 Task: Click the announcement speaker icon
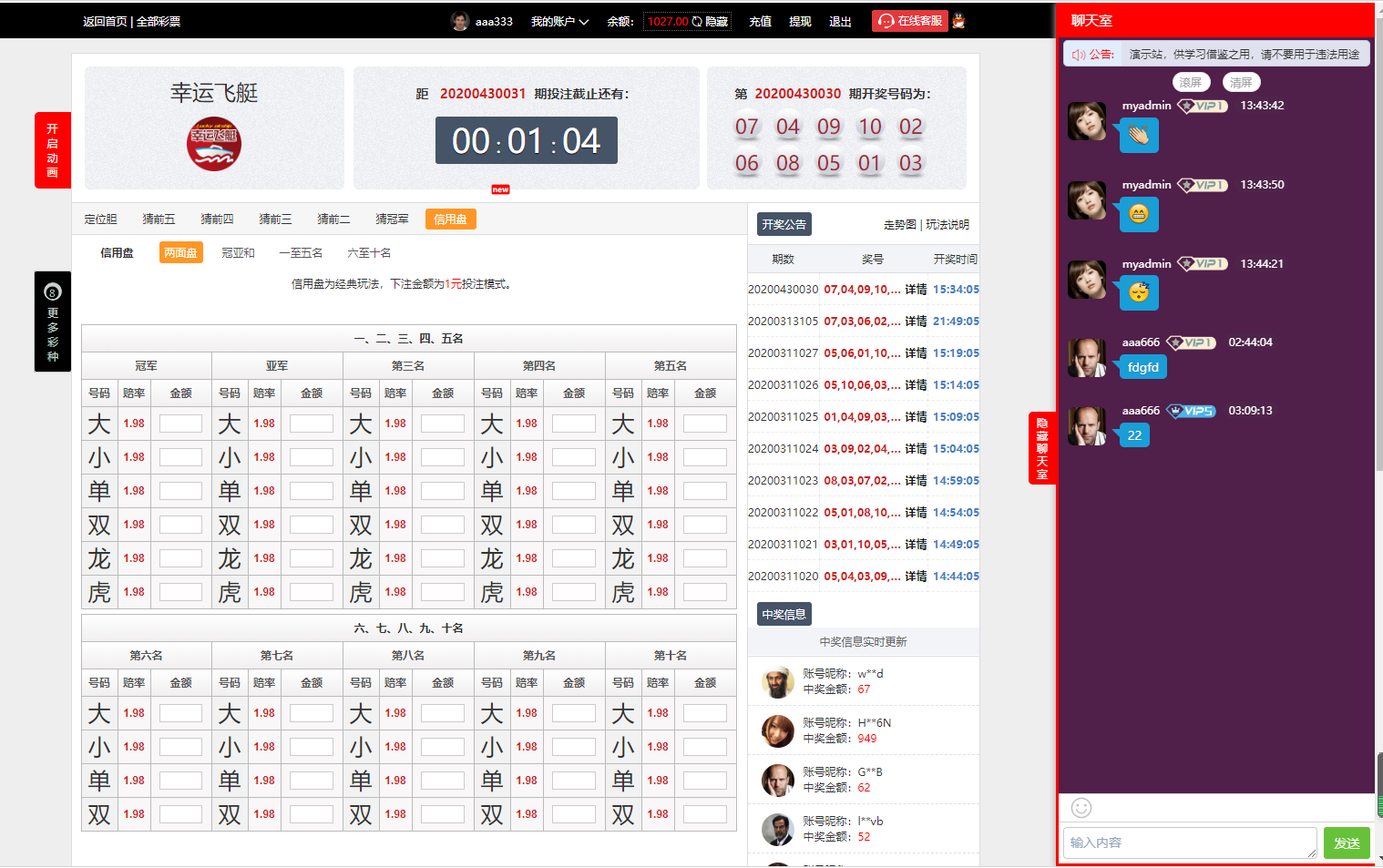pyautogui.click(x=1078, y=55)
